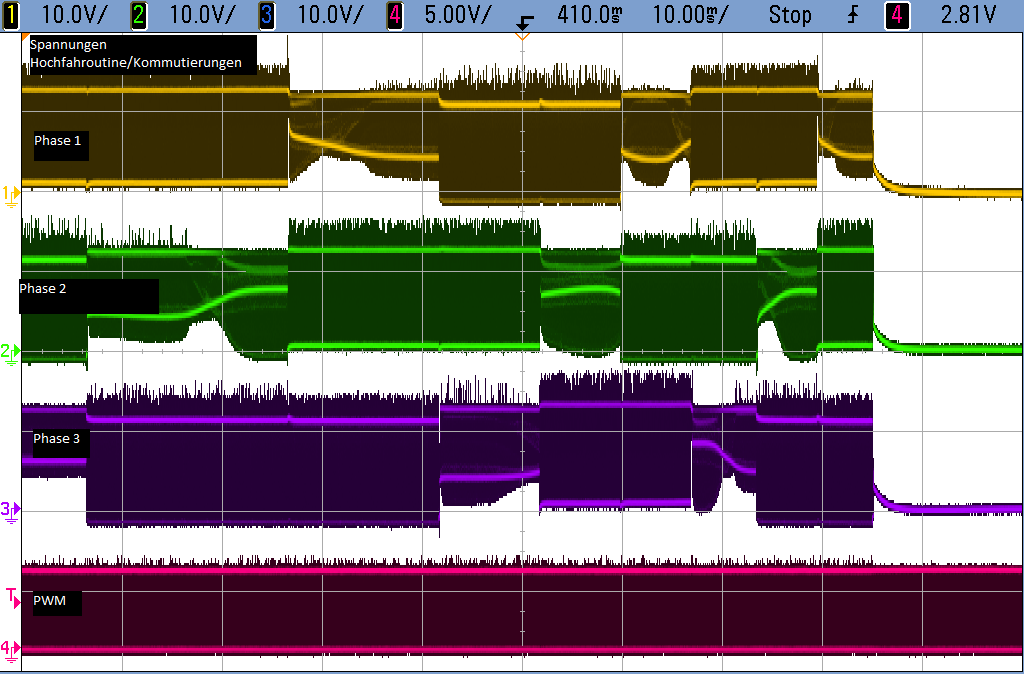Image resolution: width=1024 pixels, height=674 pixels.
Task: Click the 10.00ms/ timebase value
Action: 690,15
